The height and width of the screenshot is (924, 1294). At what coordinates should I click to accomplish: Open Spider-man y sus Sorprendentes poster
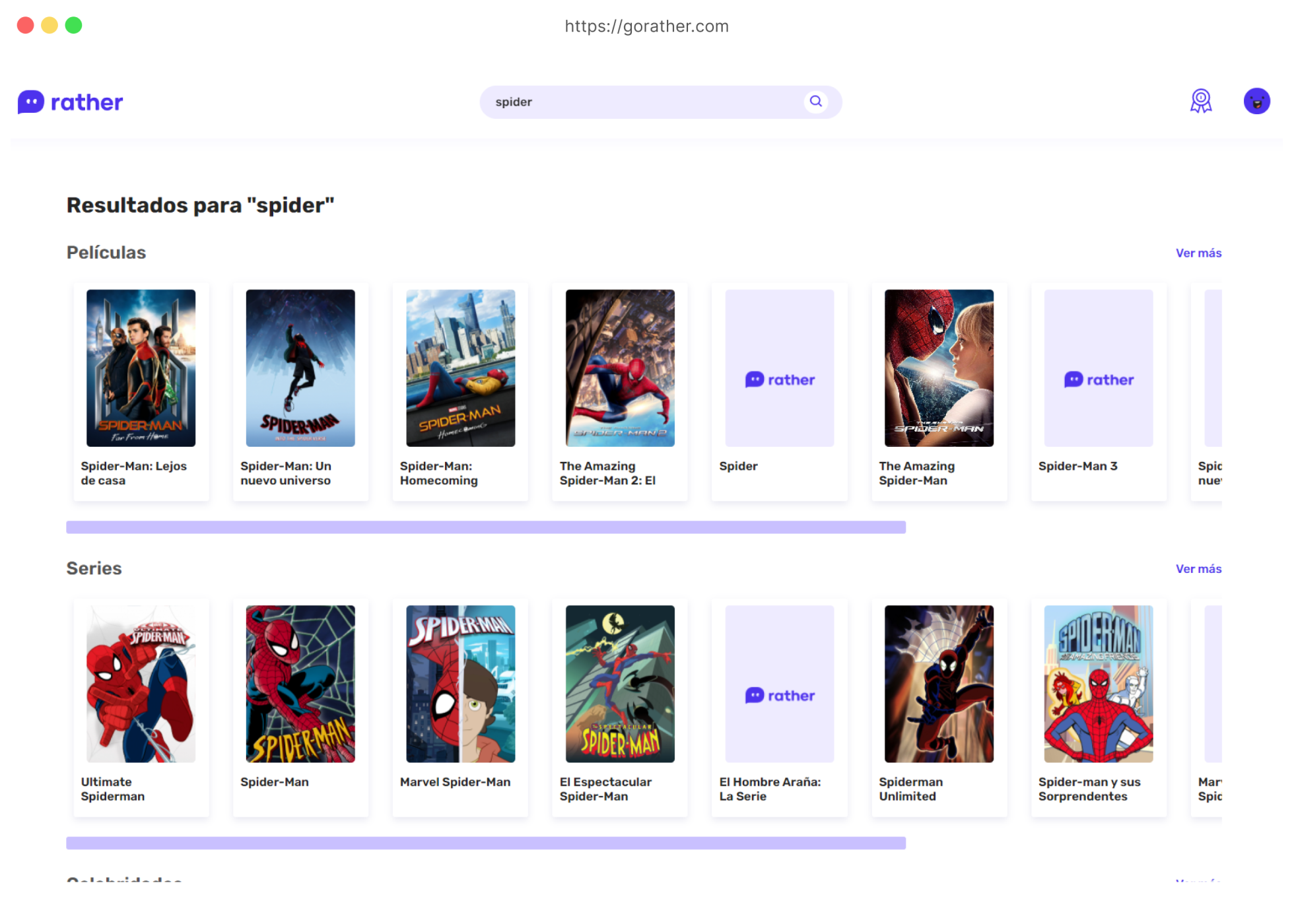click(x=1099, y=684)
